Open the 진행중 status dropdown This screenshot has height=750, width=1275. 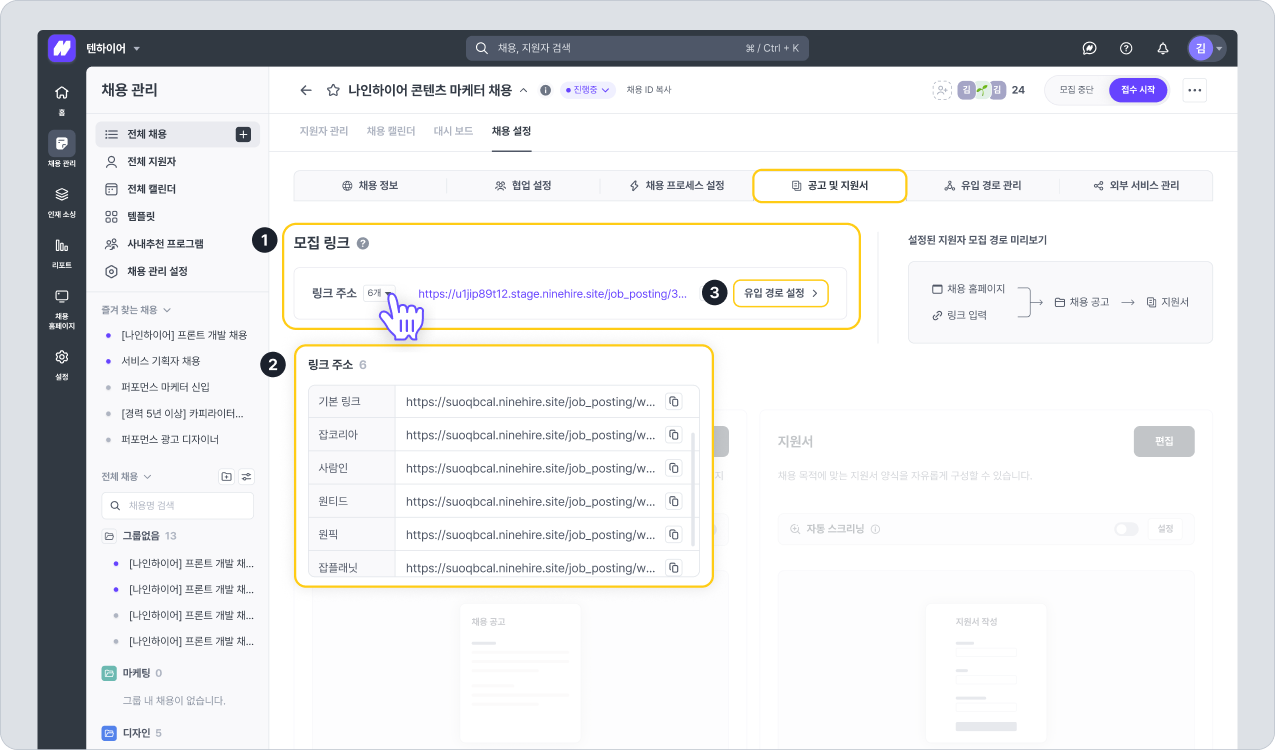click(588, 90)
